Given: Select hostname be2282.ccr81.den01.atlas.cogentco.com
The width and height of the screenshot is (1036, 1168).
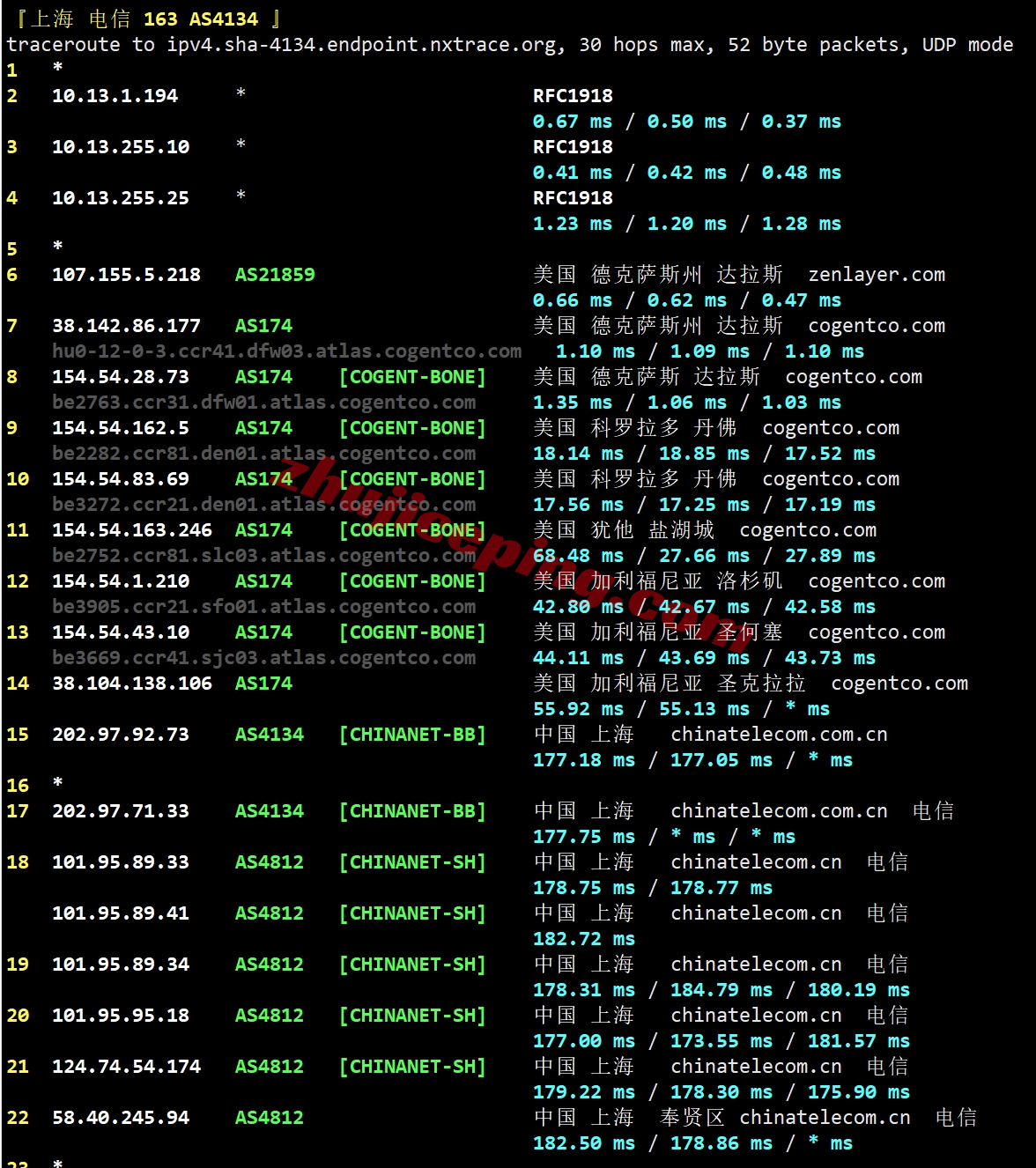Looking at the screenshot, I should coord(263,454).
